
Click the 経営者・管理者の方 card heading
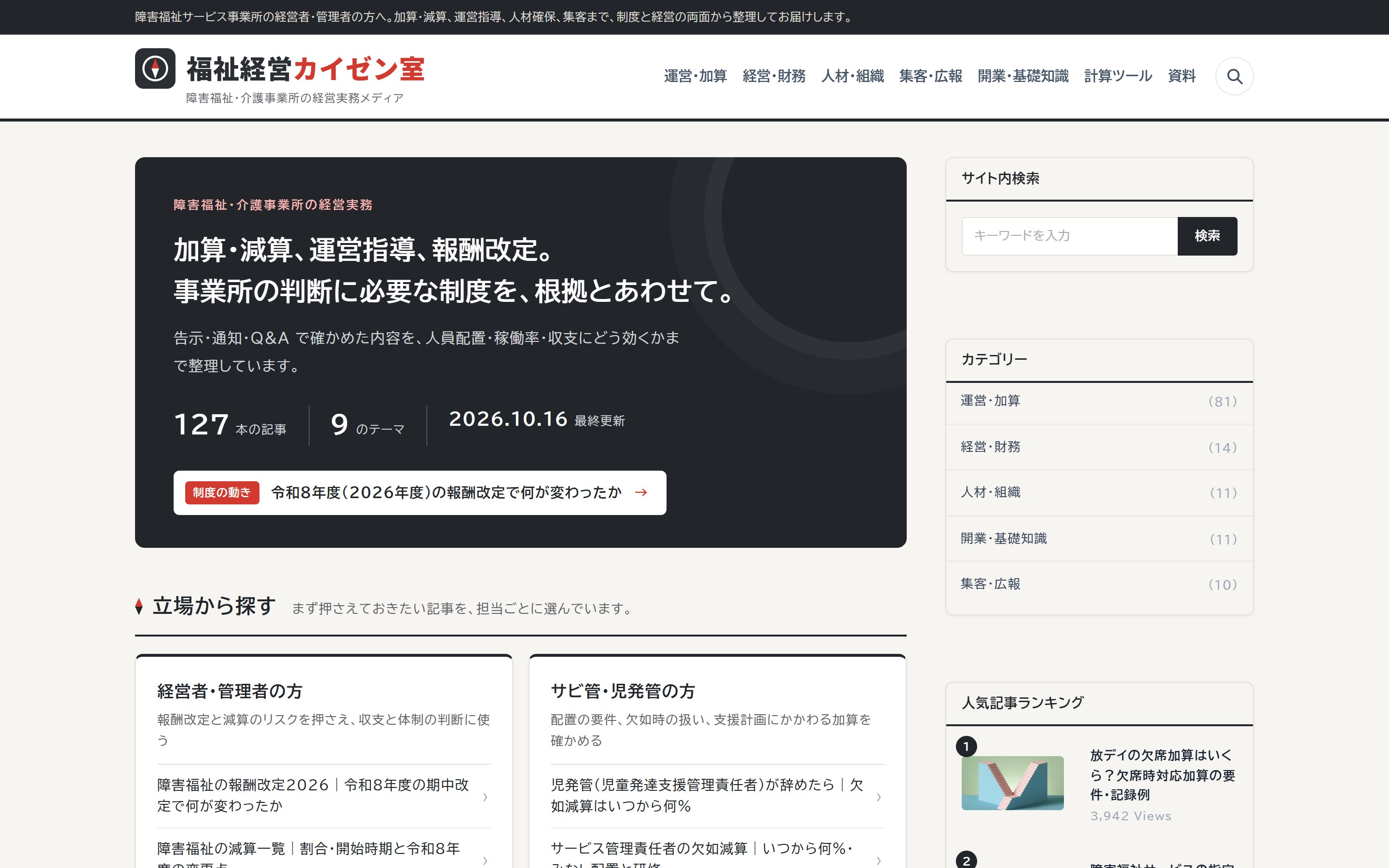[x=230, y=691]
